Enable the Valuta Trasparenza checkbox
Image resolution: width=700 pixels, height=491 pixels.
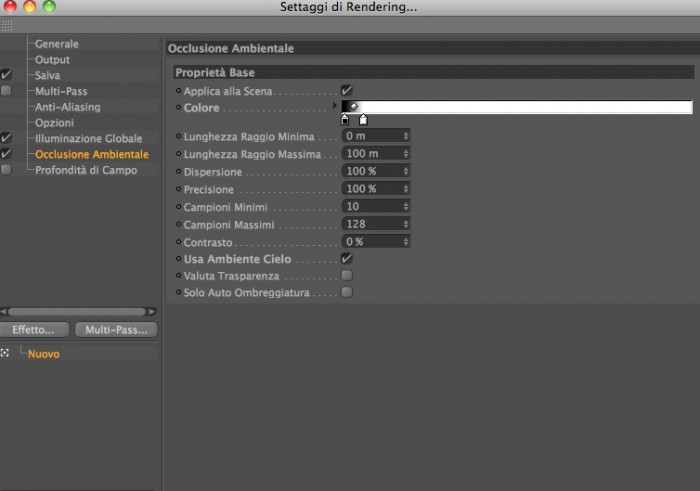347,275
